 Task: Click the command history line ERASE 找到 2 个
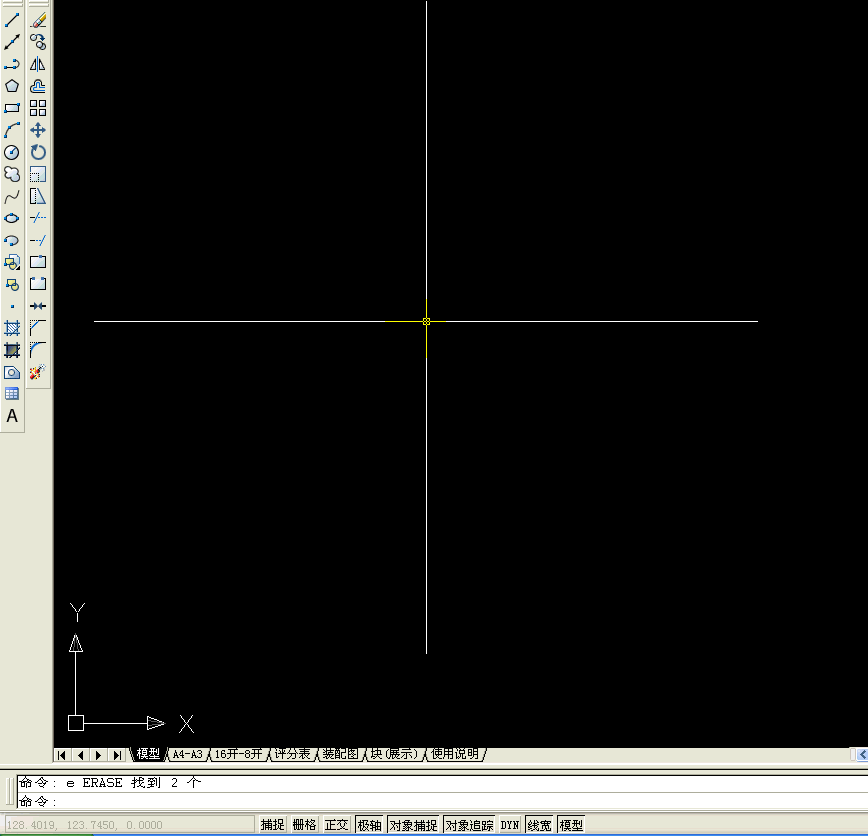tap(110, 783)
